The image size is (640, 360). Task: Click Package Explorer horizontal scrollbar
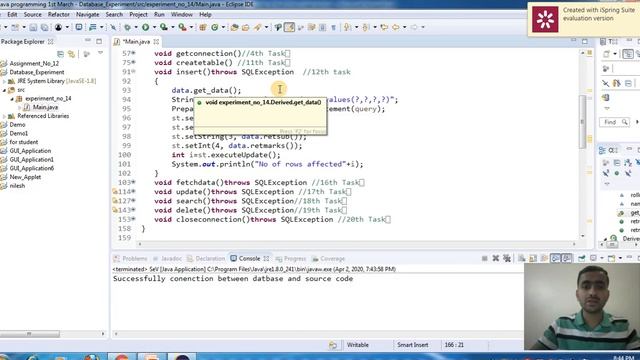tap(30, 334)
